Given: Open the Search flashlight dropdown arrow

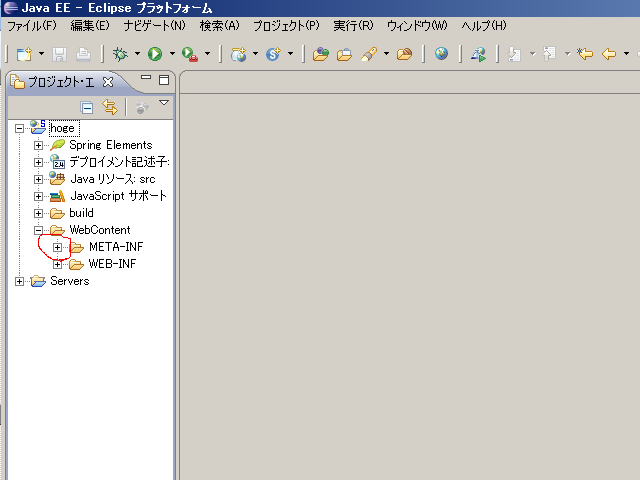Looking at the screenshot, I should [x=386, y=53].
